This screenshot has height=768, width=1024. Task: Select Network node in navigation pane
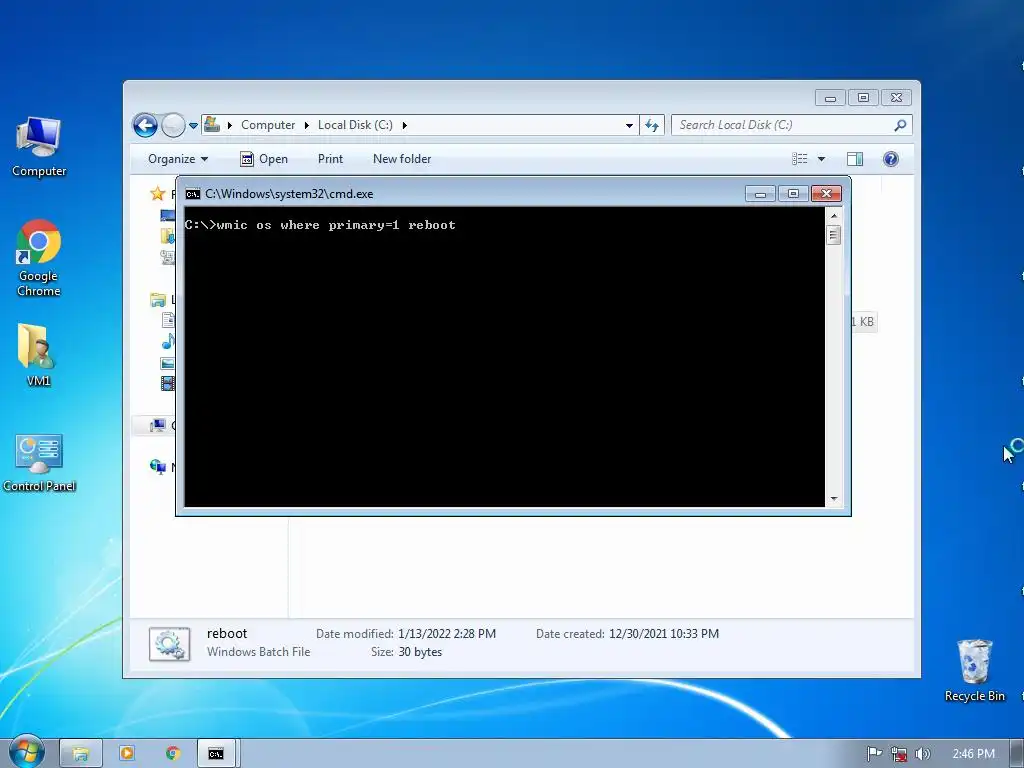click(158, 466)
